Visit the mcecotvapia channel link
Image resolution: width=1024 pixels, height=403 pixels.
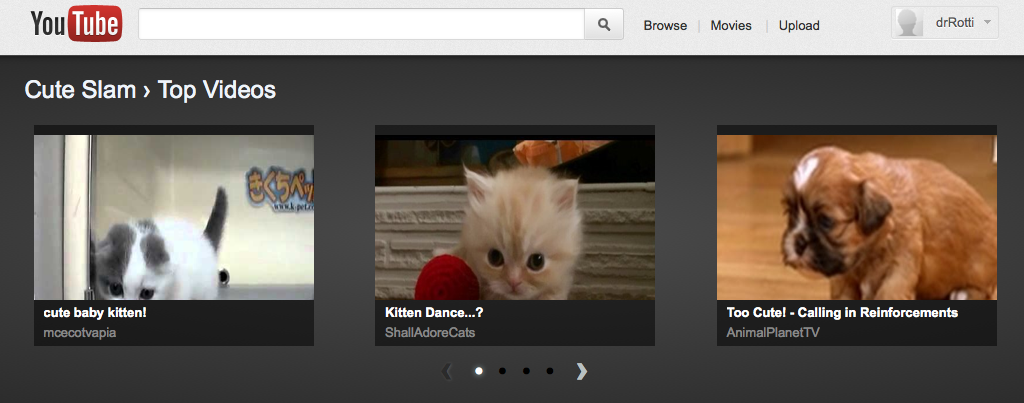tap(80, 332)
